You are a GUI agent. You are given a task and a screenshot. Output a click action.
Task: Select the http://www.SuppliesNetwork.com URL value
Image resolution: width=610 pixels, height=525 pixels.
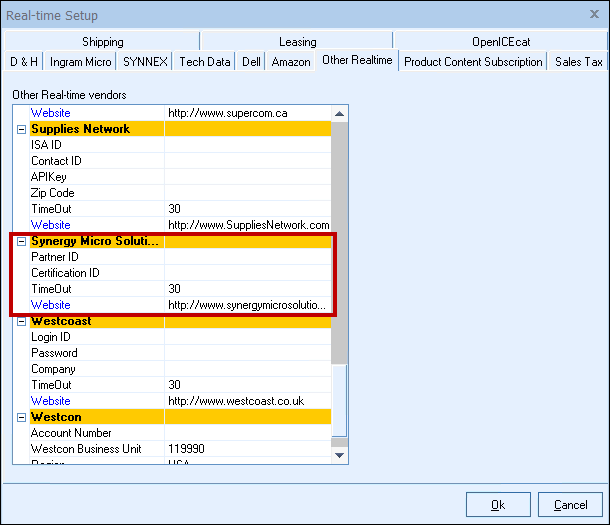coord(249,225)
